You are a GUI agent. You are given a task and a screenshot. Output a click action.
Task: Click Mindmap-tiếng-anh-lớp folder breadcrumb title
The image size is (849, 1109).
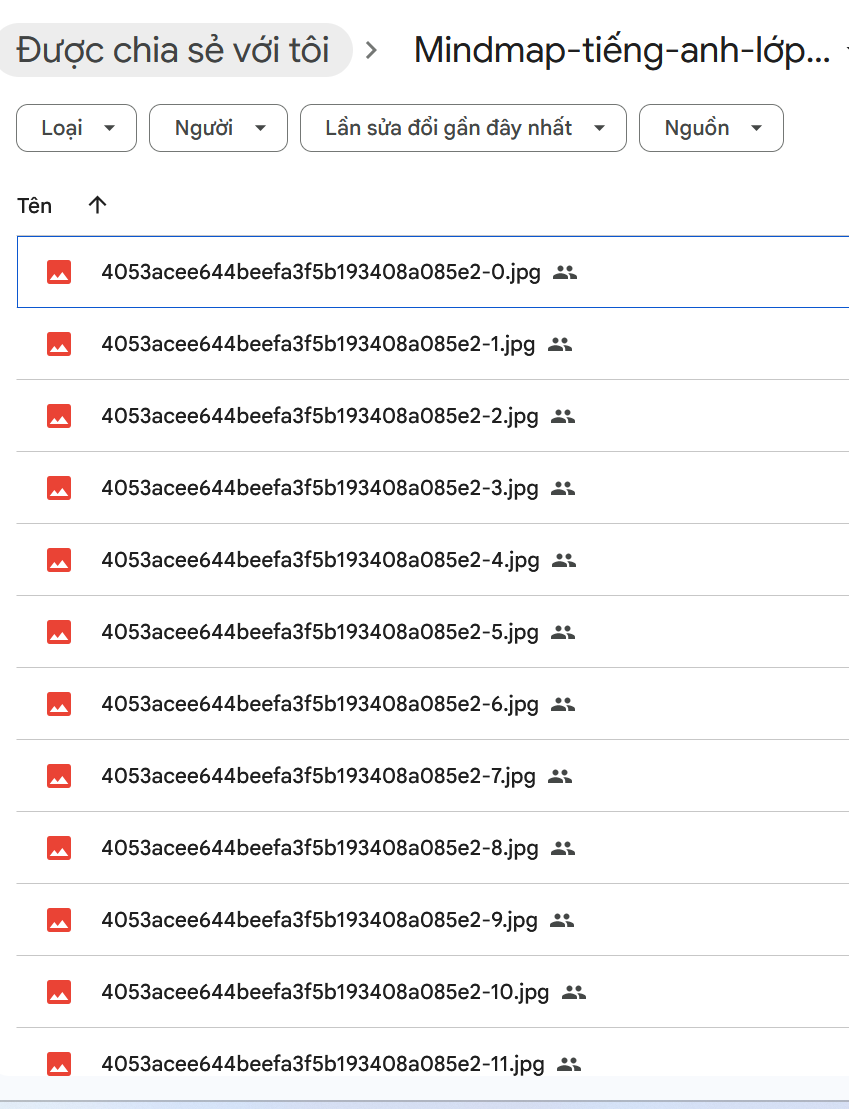622,50
